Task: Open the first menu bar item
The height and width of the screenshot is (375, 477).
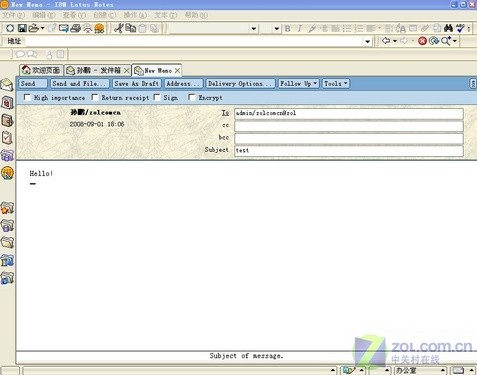Action: pyautogui.click(x=14, y=15)
